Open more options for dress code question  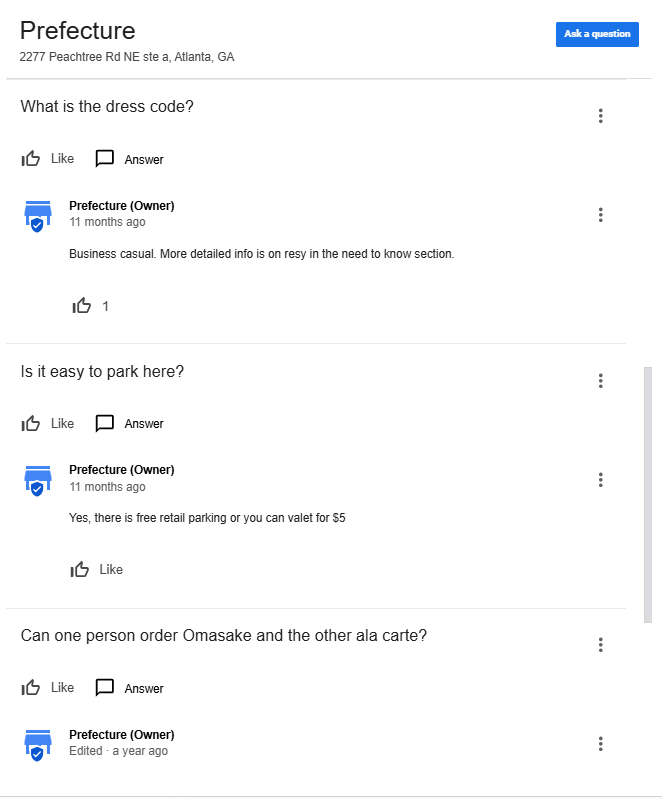click(x=600, y=116)
